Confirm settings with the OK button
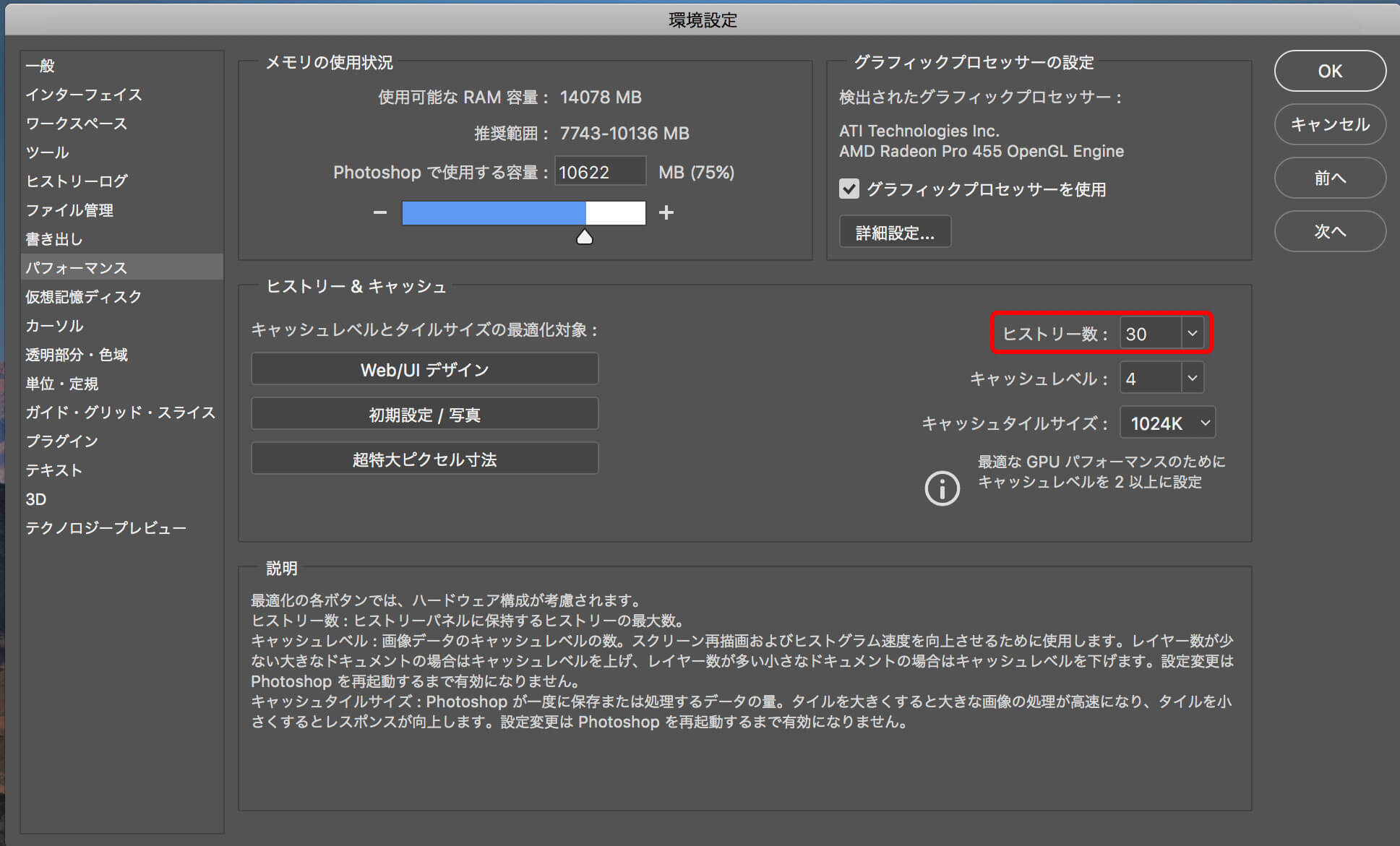Screen dimensions: 1400x846 (1330, 71)
